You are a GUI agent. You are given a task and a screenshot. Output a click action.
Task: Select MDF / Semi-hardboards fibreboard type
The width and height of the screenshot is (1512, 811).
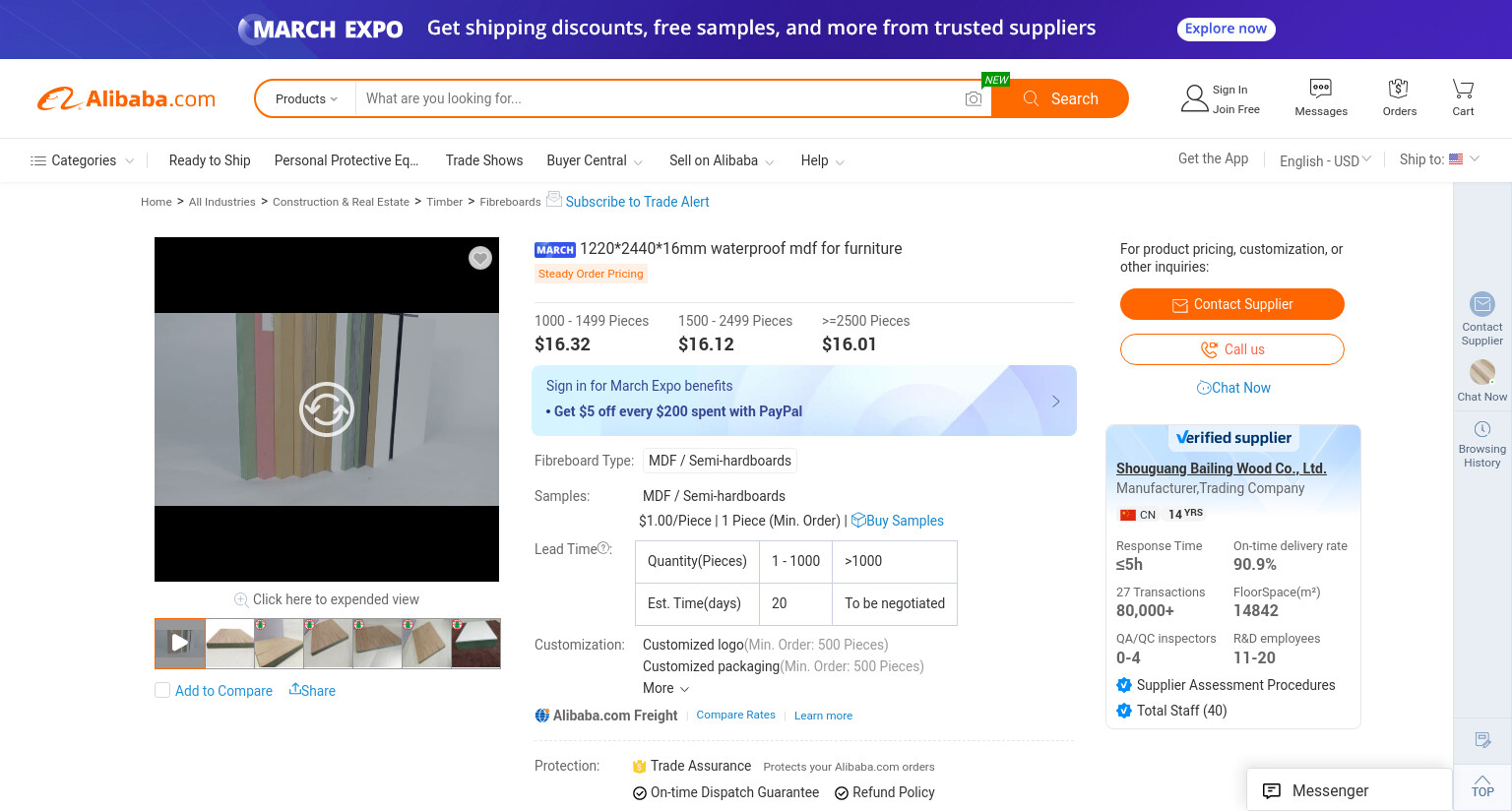(720, 461)
